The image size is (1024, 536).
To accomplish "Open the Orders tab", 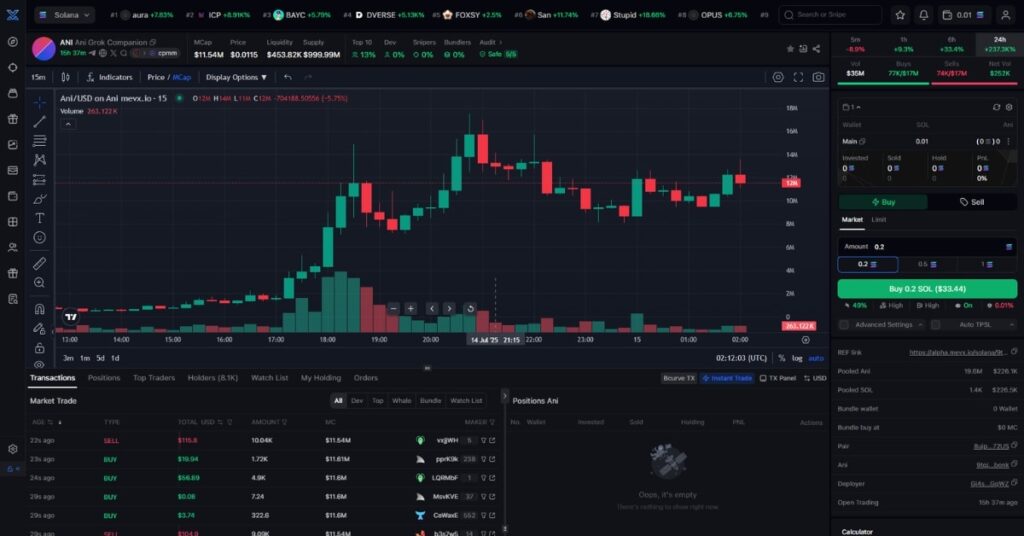I will 366,377.
